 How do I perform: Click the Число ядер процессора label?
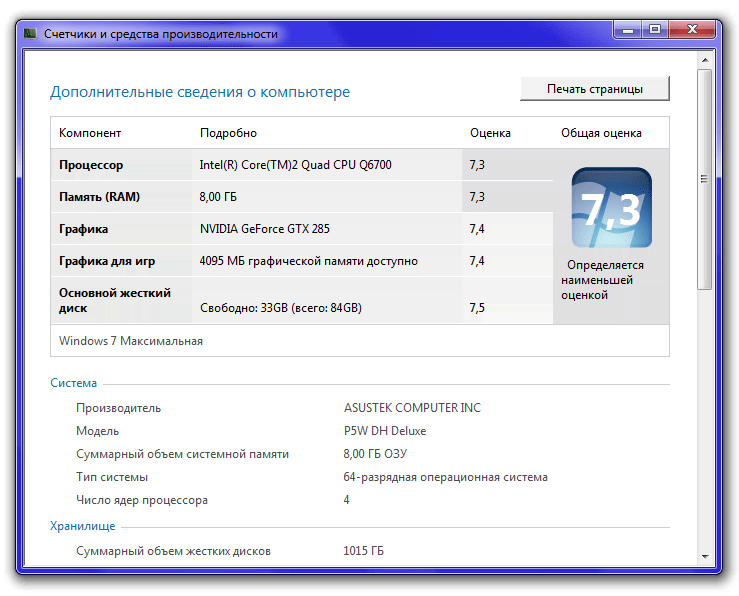pyautogui.click(x=142, y=500)
